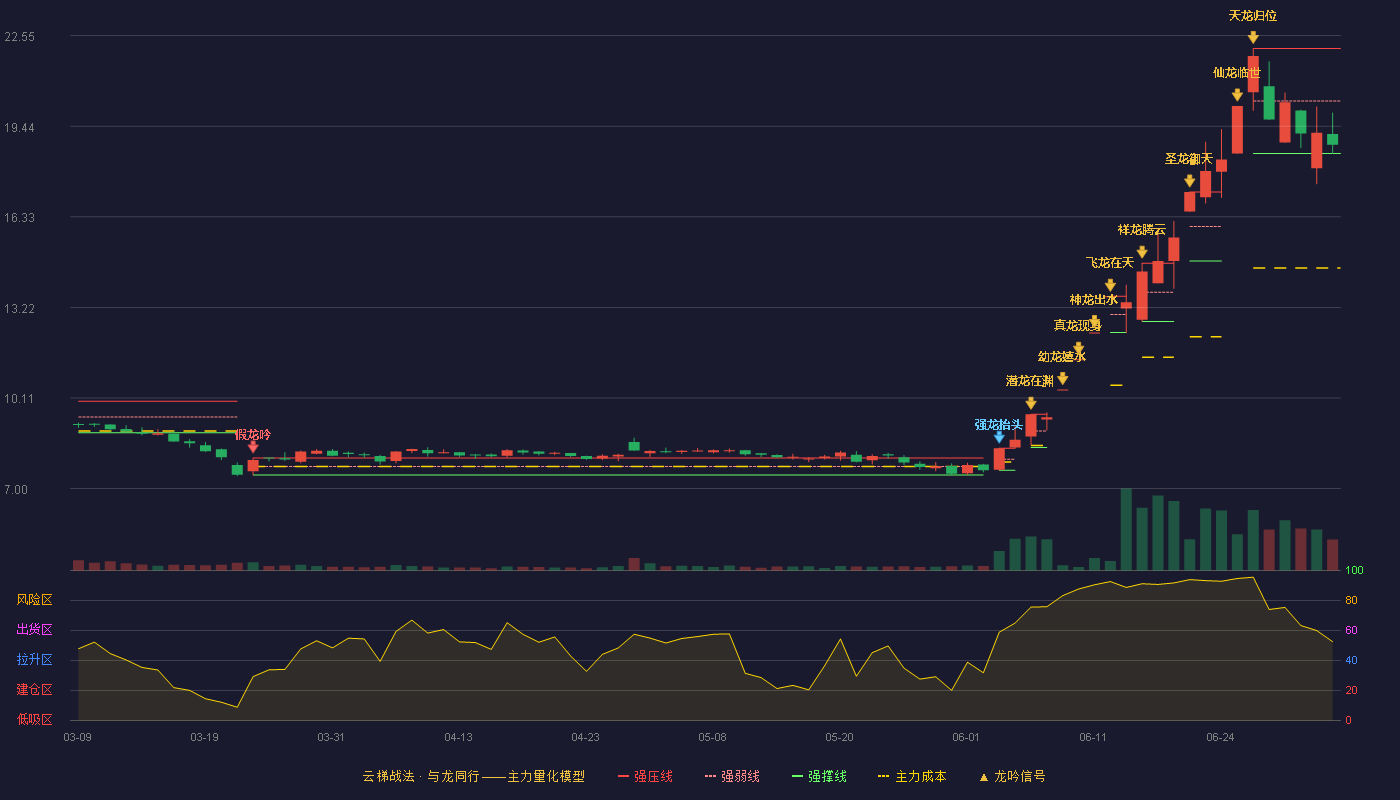Click the arrow marker under 神龙出水 signal

point(1094,321)
